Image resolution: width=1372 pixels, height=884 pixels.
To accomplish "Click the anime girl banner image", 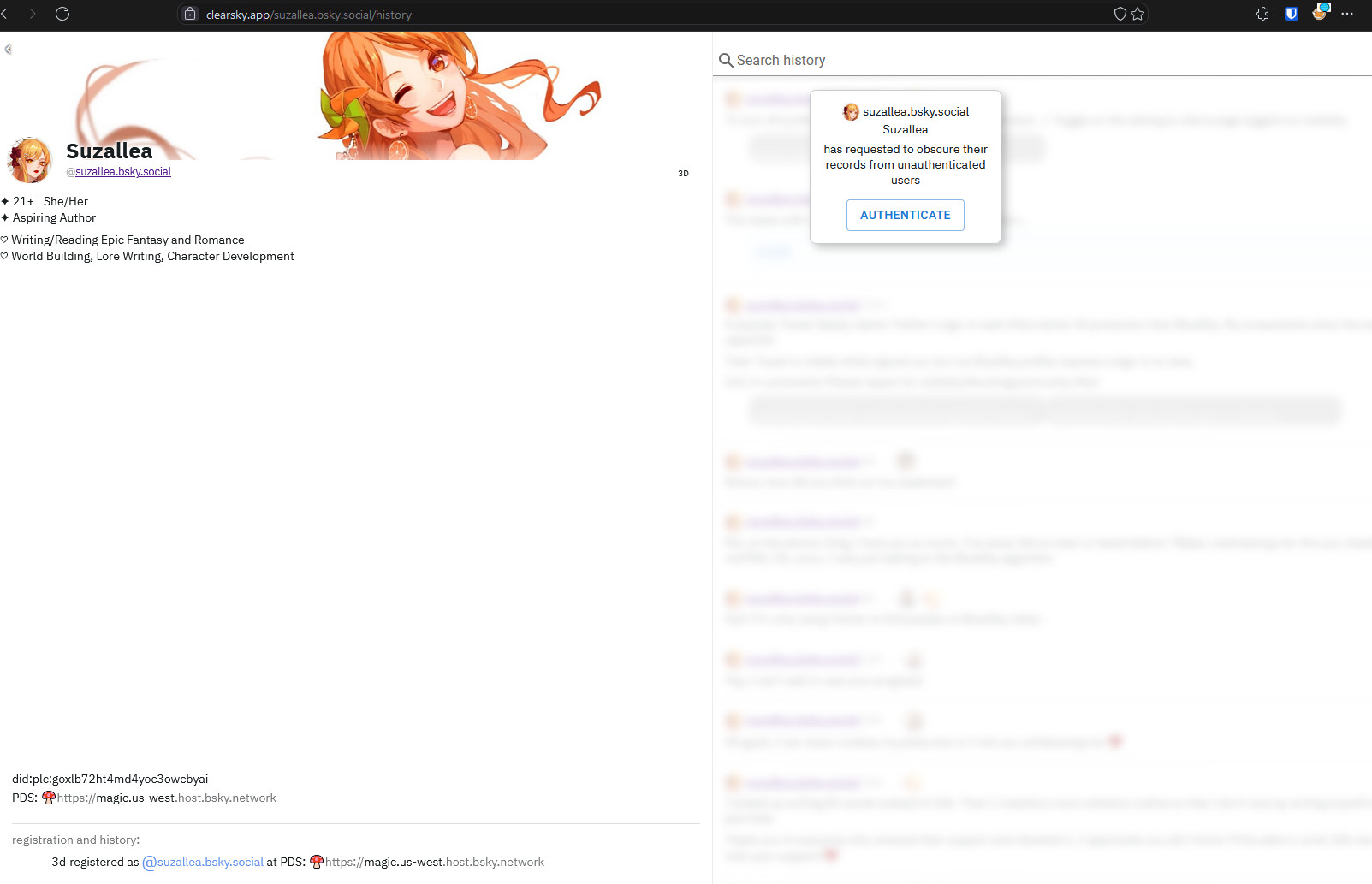I will coord(355,96).
